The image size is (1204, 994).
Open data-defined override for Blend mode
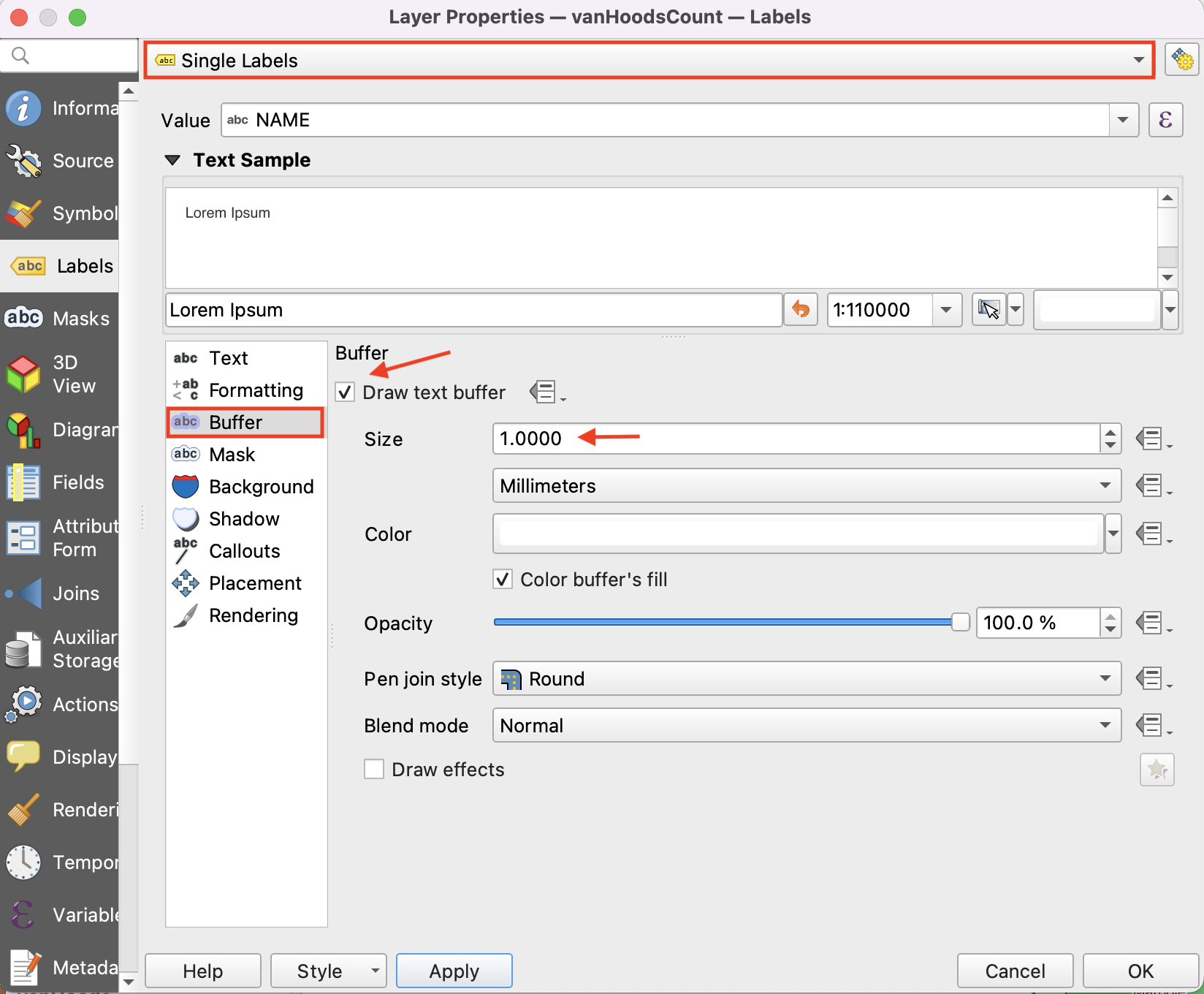(1152, 726)
